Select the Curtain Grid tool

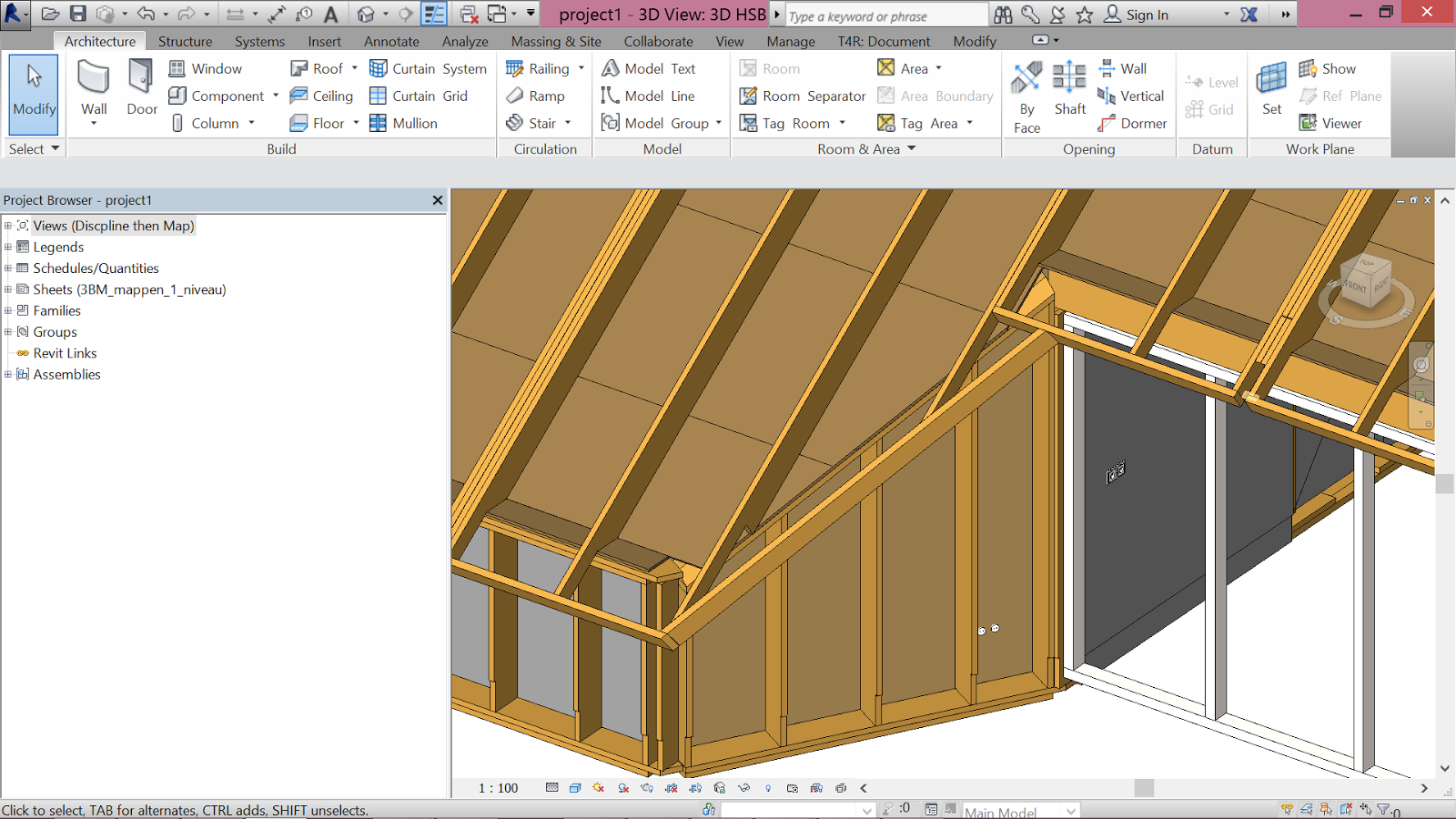click(419, 96)
